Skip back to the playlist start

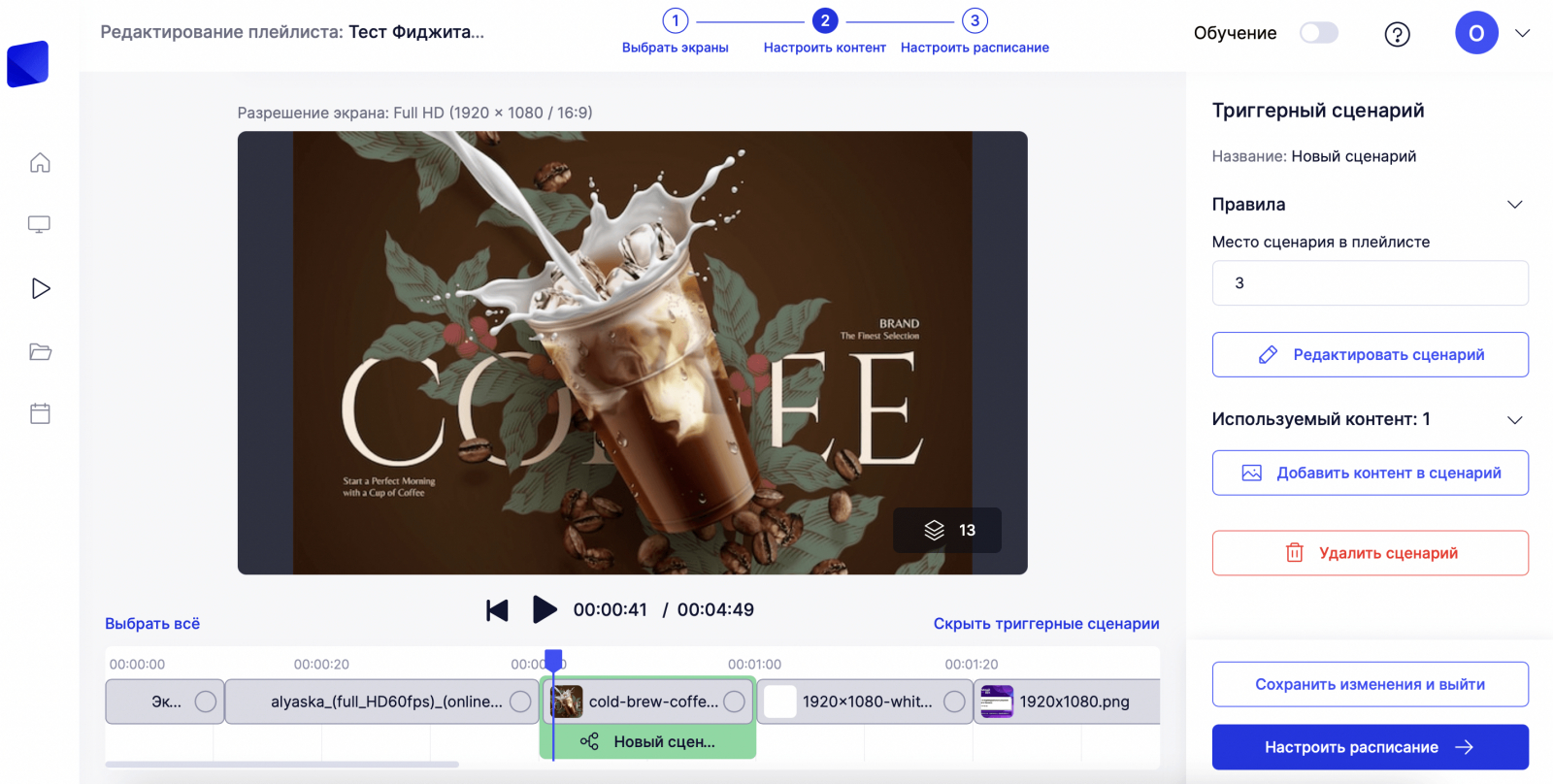tap(497, 610)
